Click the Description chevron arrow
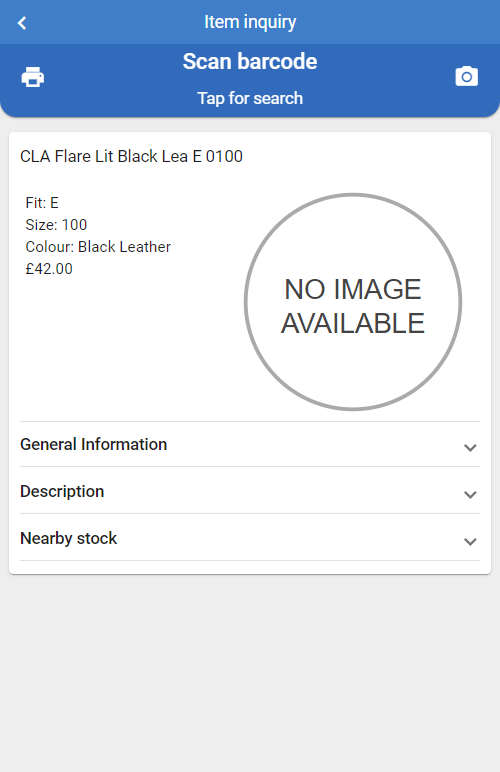 (x=470, y=494)
